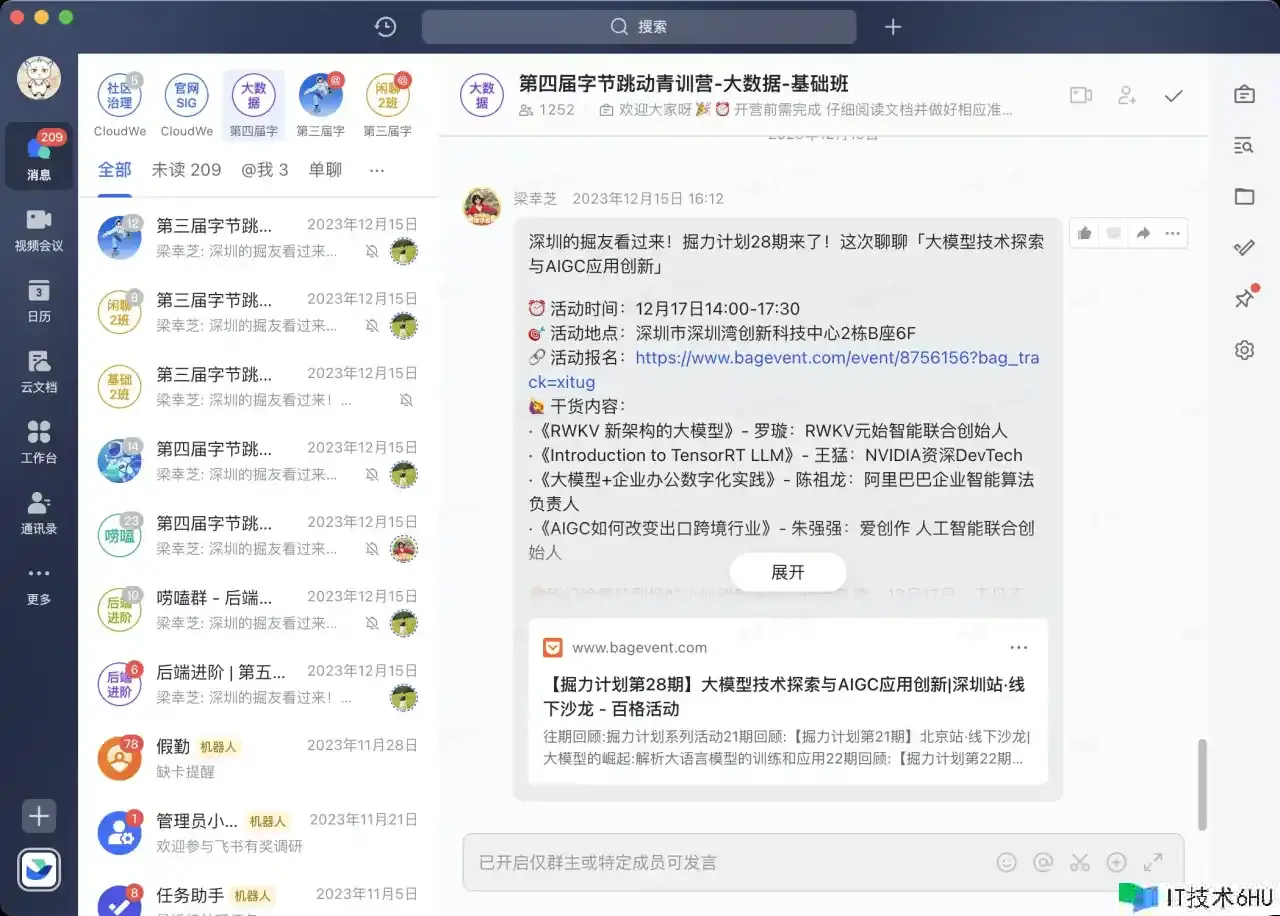Click the scissors screenshot icon
Image resolution: width=1280 pixels, height=916 pixels.
click(x=1080, y=862)
